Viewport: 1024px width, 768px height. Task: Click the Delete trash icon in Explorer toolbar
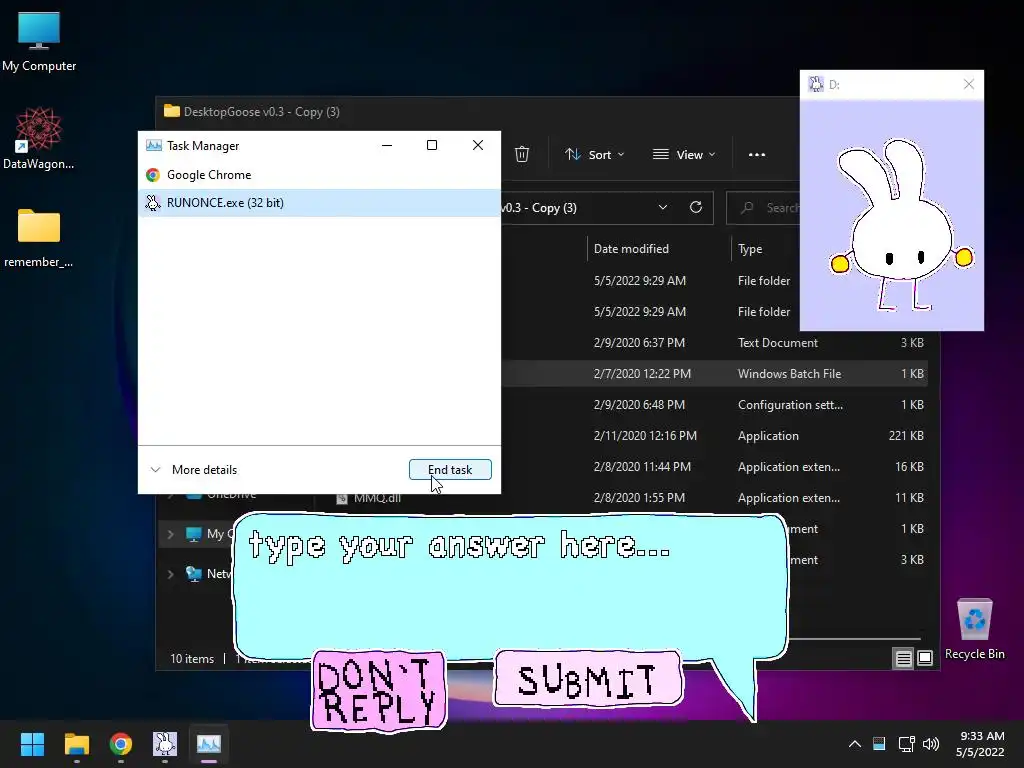pyautogui.click(x=521, y=155)
